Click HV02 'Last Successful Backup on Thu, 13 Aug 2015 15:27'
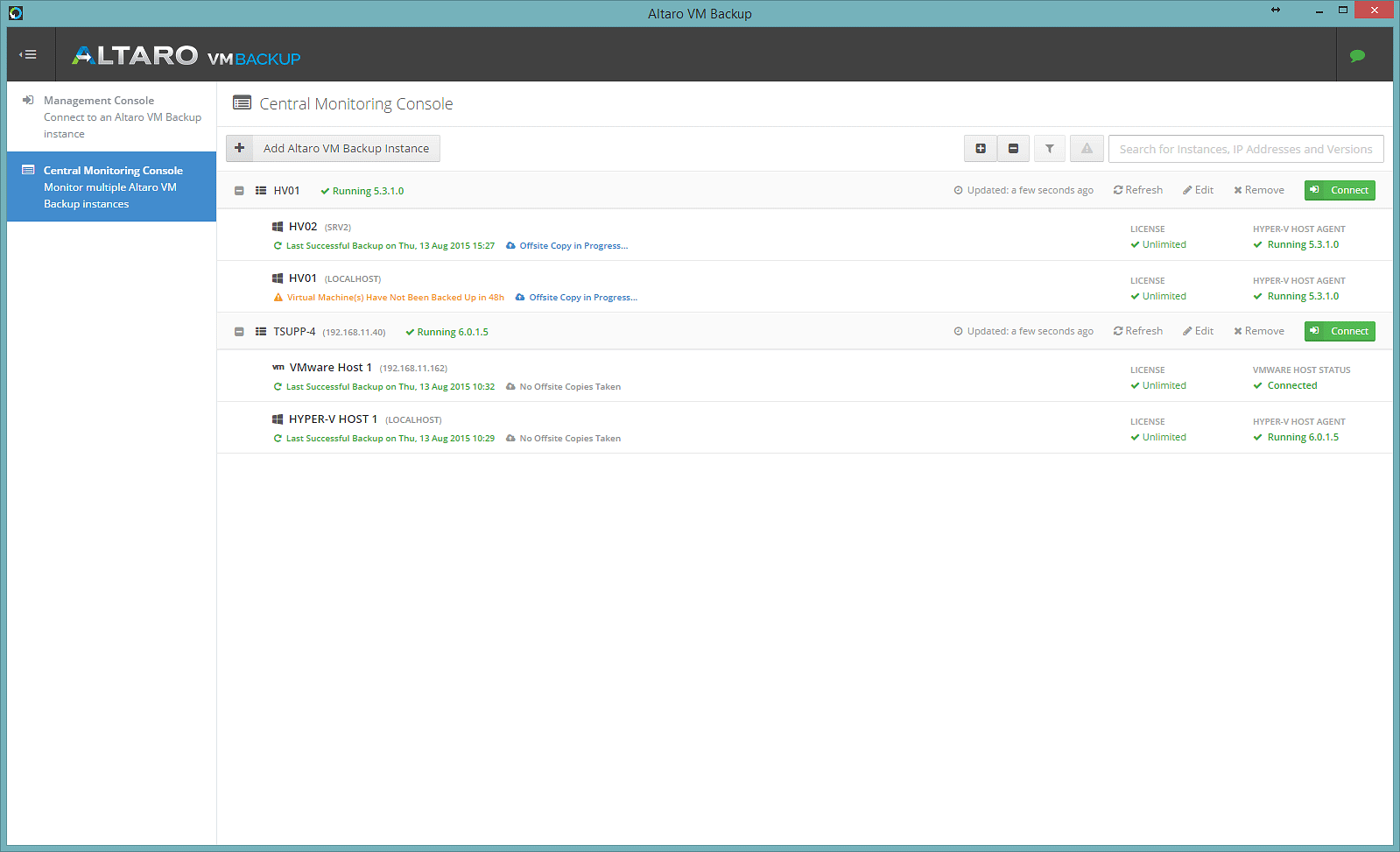This screenshot has width=1400, height=852. point(390,246)
